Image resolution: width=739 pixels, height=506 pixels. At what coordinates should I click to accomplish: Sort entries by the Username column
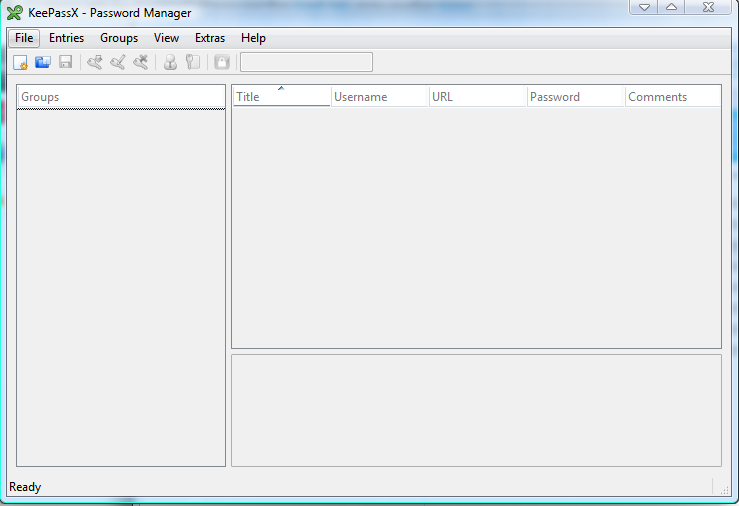(380, 97)
